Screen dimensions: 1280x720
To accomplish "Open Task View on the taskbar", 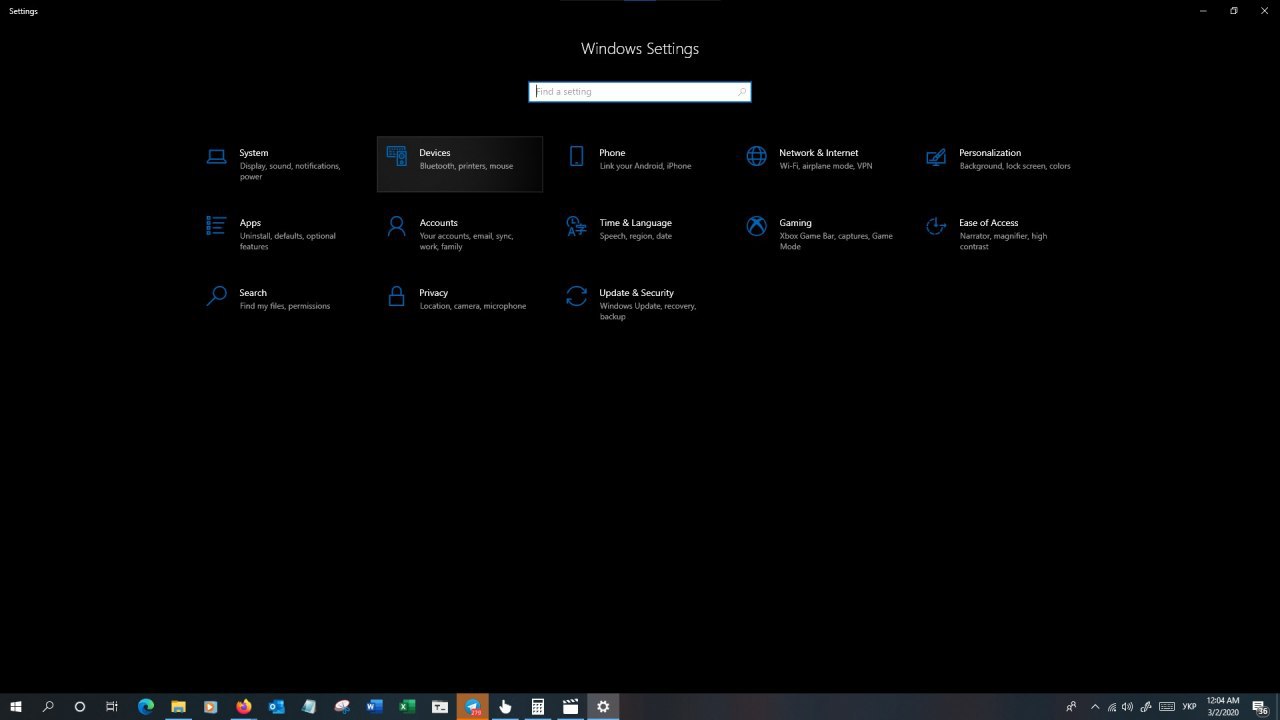I will point(112,707).
